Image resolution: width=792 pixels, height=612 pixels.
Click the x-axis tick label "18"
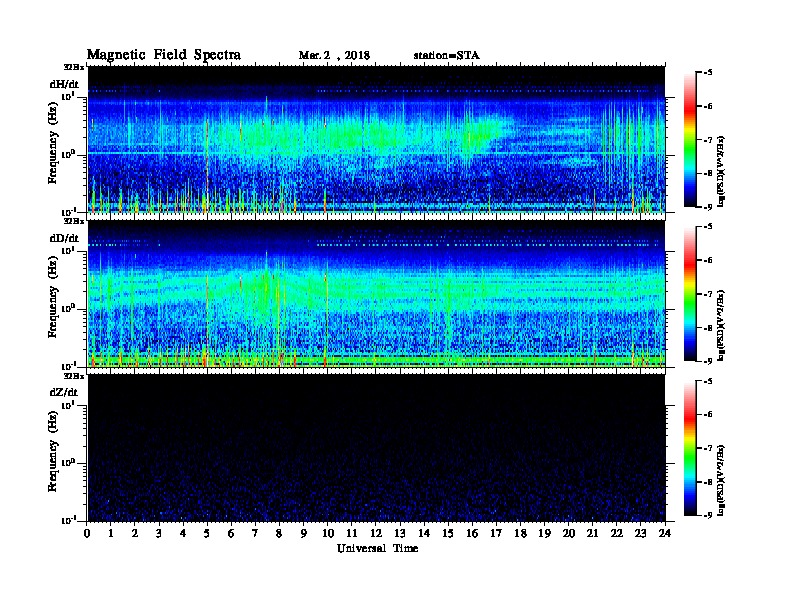pyautogui.click(x=520, y=533)
